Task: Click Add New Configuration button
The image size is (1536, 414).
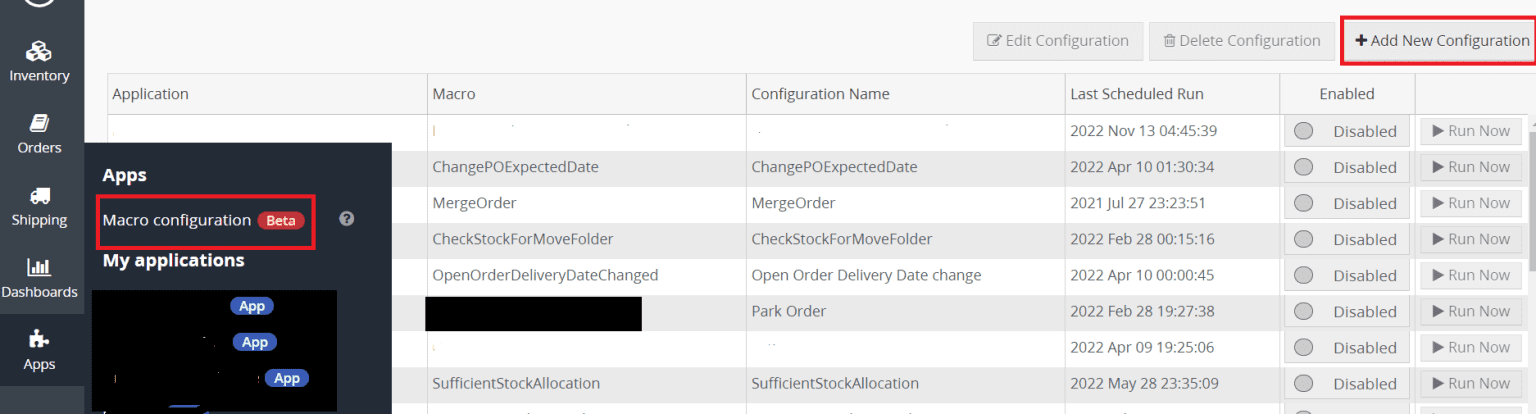Action: [1441, 41]
